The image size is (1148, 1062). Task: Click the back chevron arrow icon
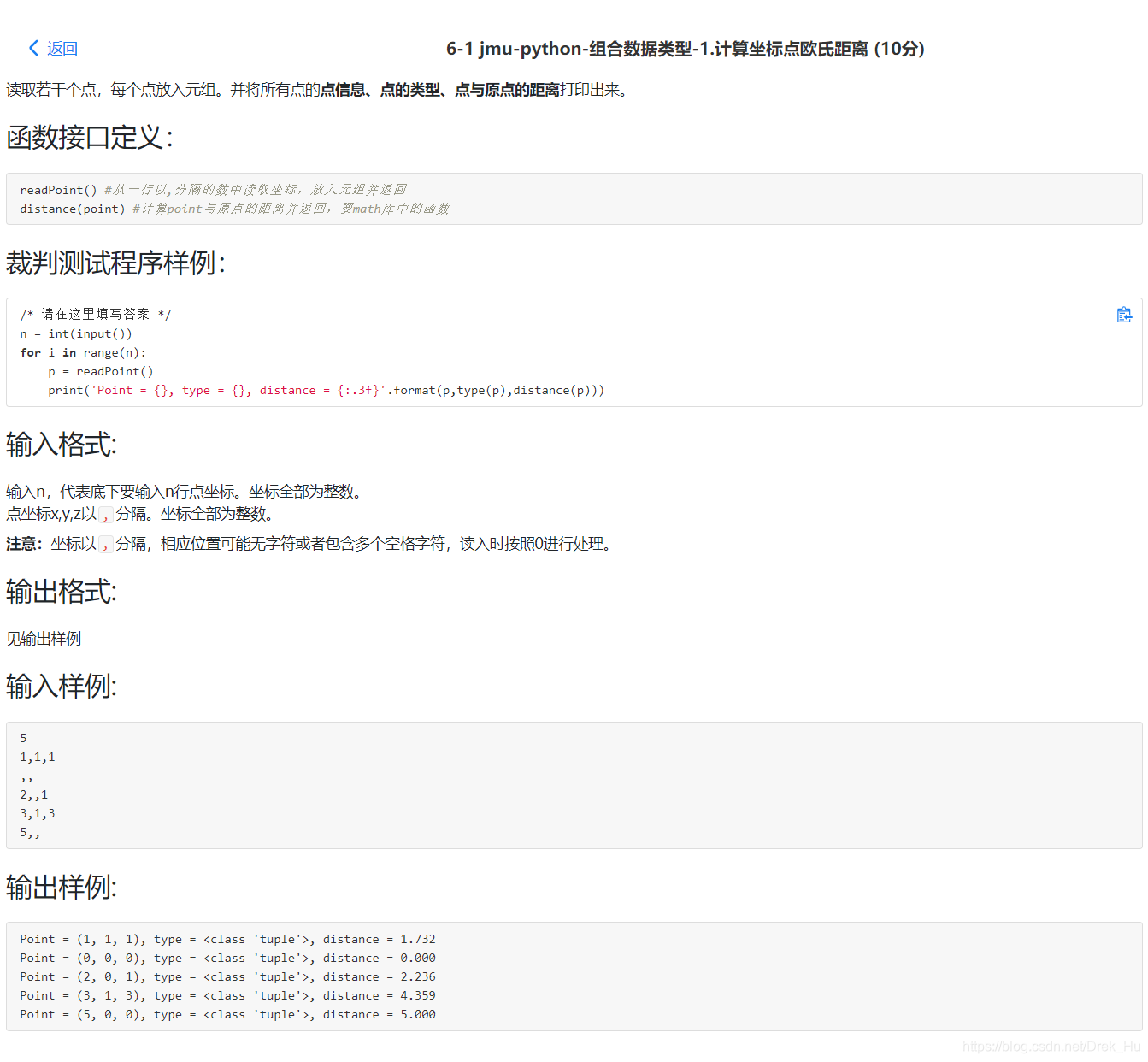[32, 49]
